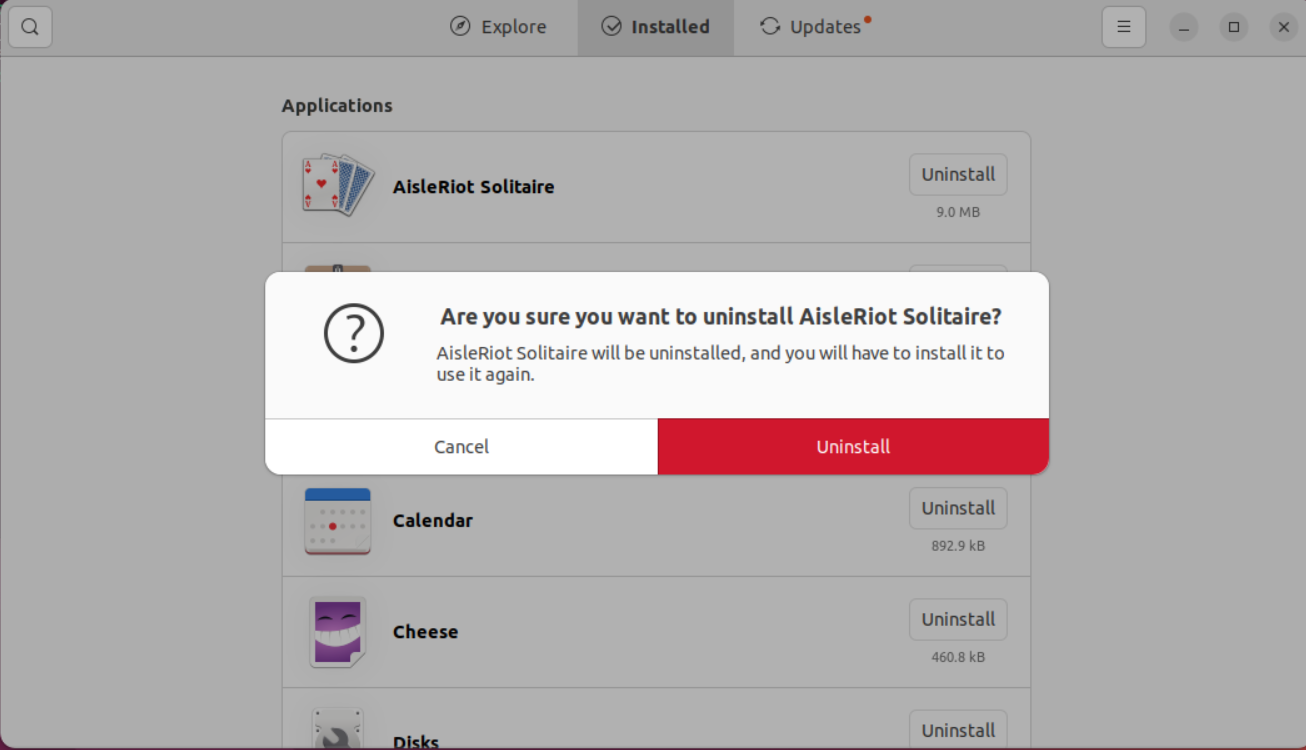Viewport: 1306px width, 750px height.
Task: Uninstall the Calendar application
Action: click(958, 508)
